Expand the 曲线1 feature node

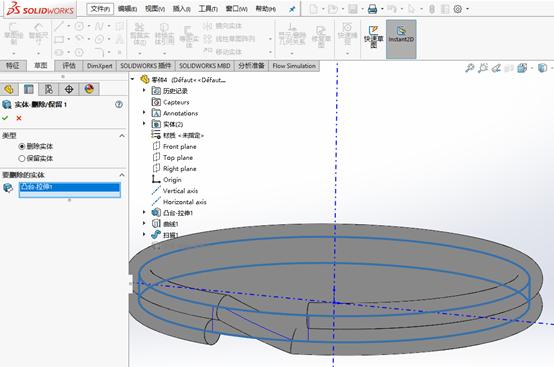pyautogui.click(x=144, y=223)
